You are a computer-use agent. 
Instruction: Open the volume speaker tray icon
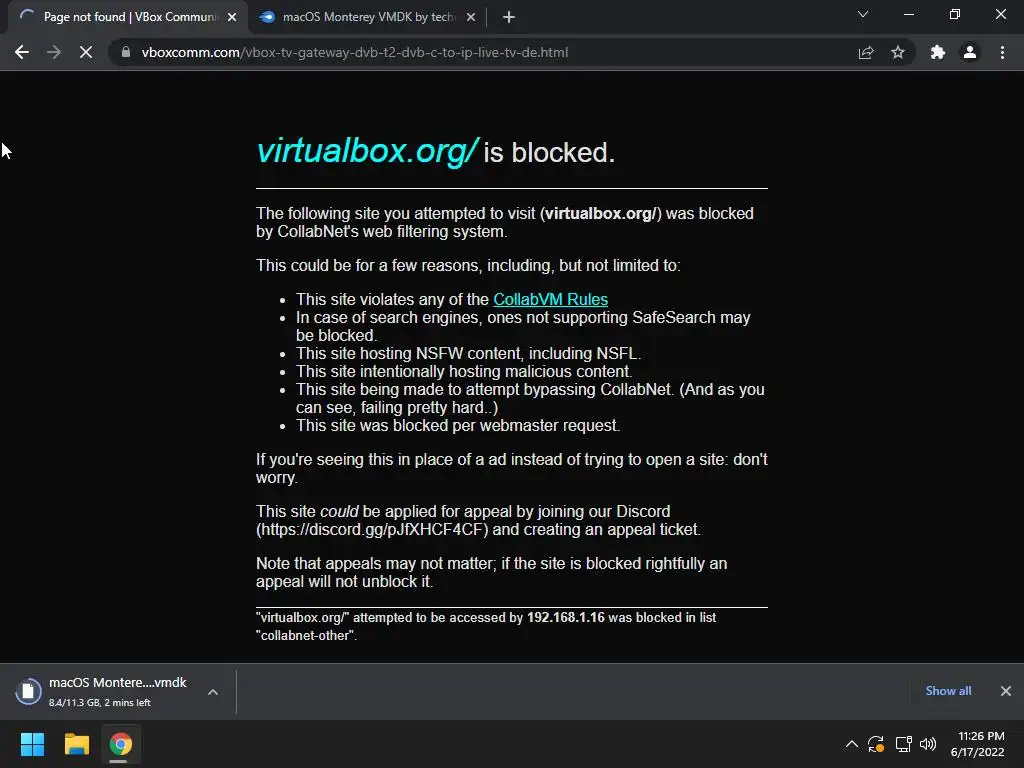pos(928,744)
